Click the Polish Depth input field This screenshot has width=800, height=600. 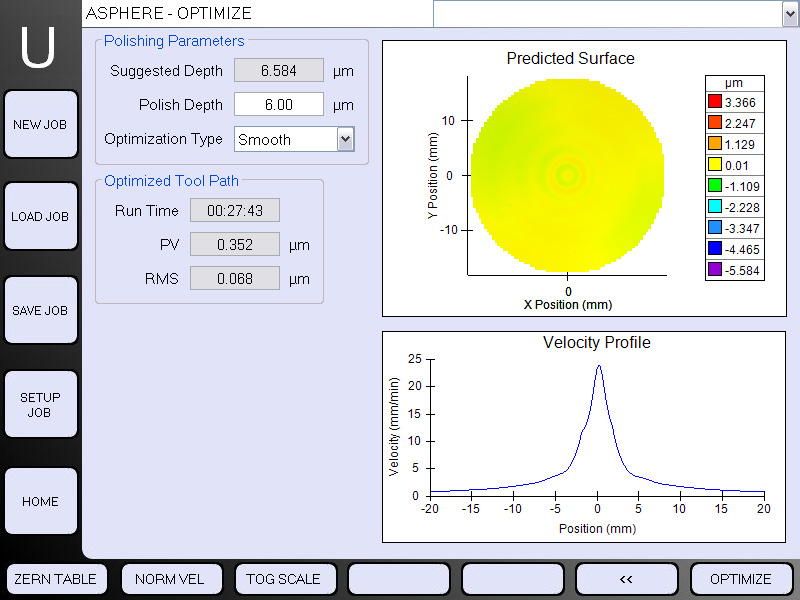(278, 105)
